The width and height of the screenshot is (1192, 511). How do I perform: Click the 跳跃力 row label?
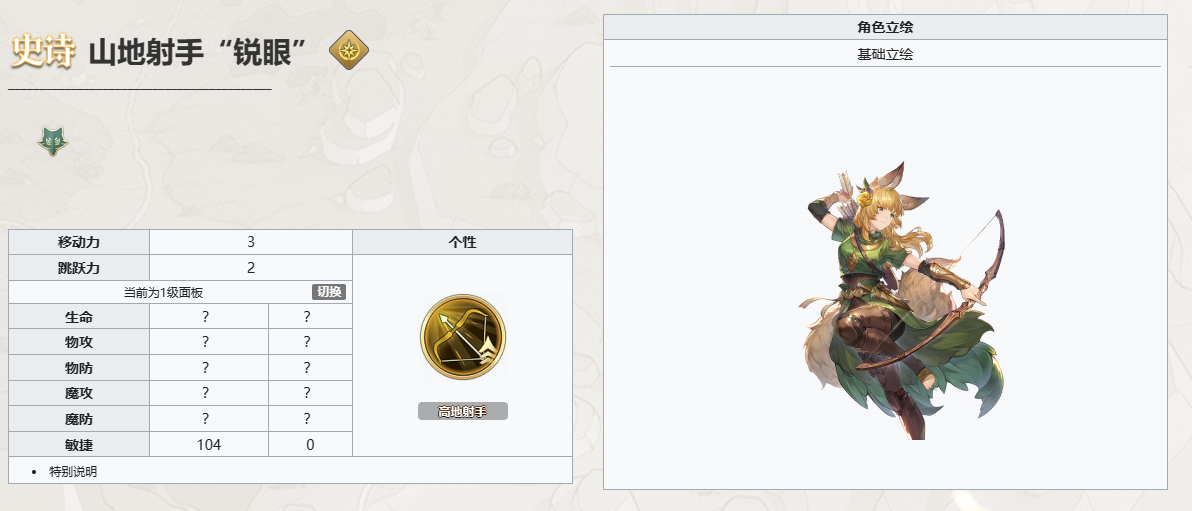(x=79, y=268)
